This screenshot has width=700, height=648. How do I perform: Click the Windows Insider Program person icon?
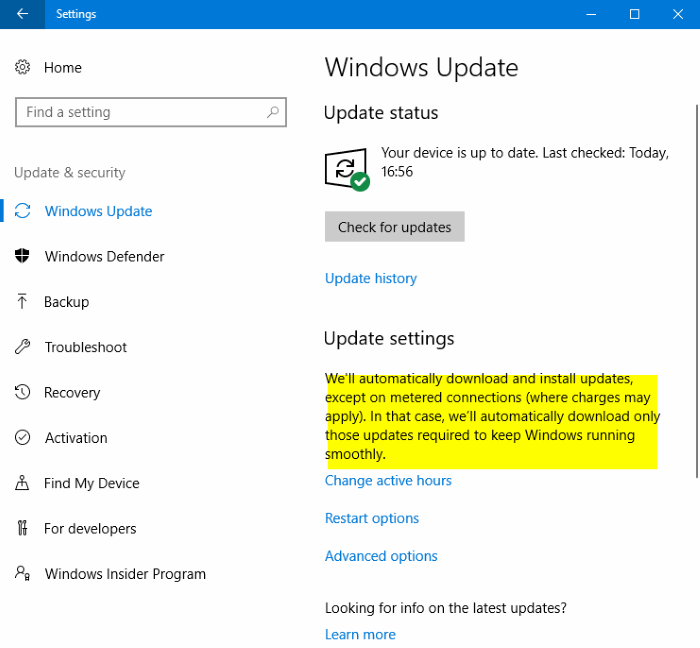(22, 573)
